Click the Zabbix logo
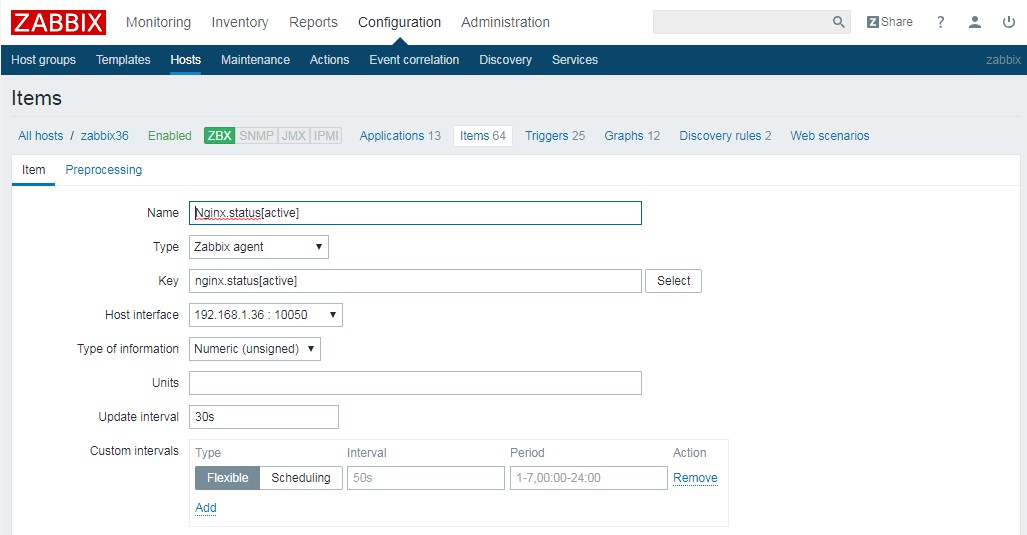Screen dimensions: 1027x535 coord(58,22)
